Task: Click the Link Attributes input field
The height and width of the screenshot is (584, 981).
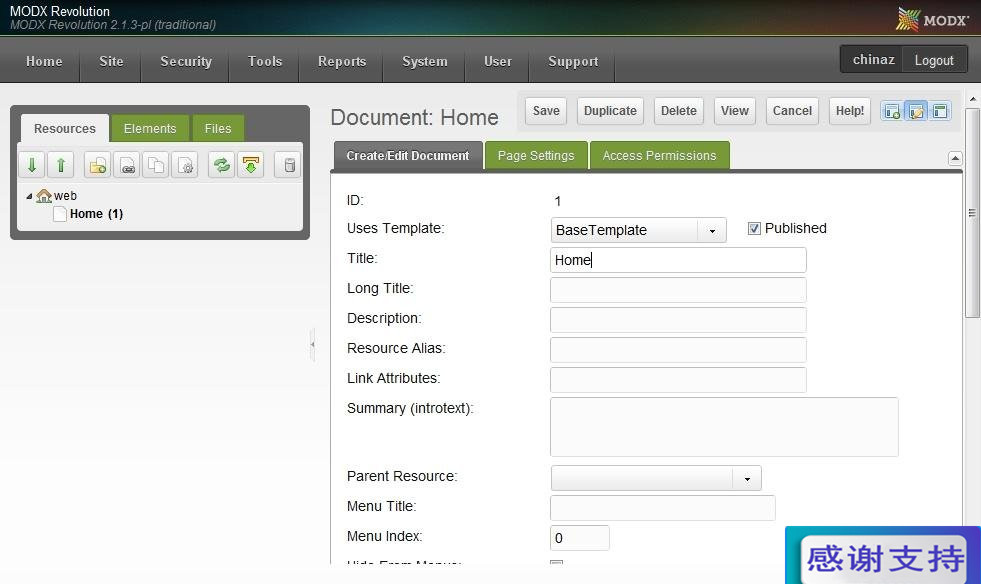Action: point(678,380)
